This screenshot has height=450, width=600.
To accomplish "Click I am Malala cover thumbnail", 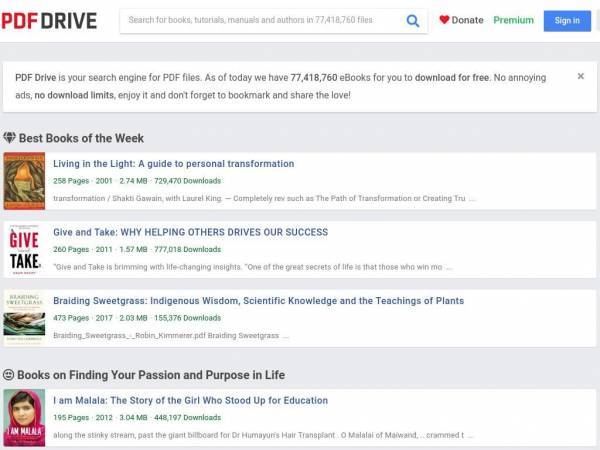I will (24, 417).
